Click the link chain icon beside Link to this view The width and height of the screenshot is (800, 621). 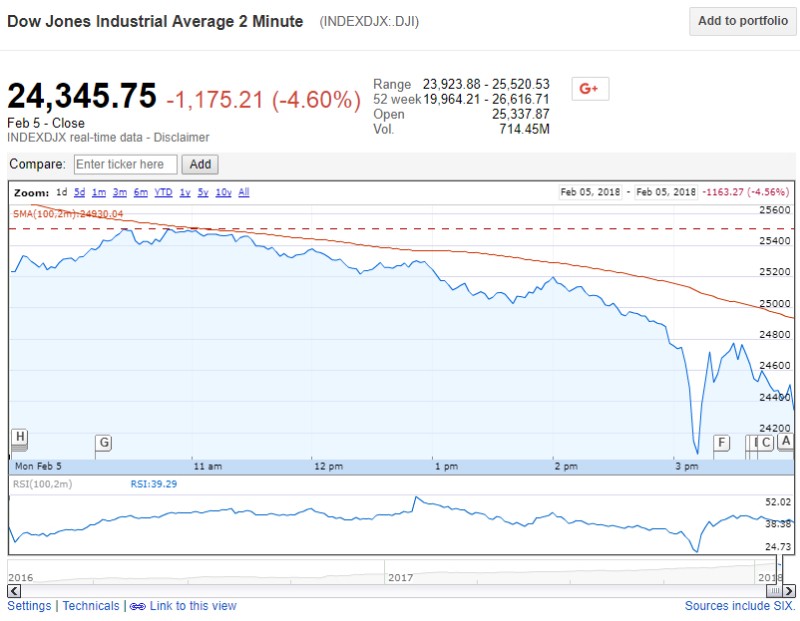[x=137, y=606]
